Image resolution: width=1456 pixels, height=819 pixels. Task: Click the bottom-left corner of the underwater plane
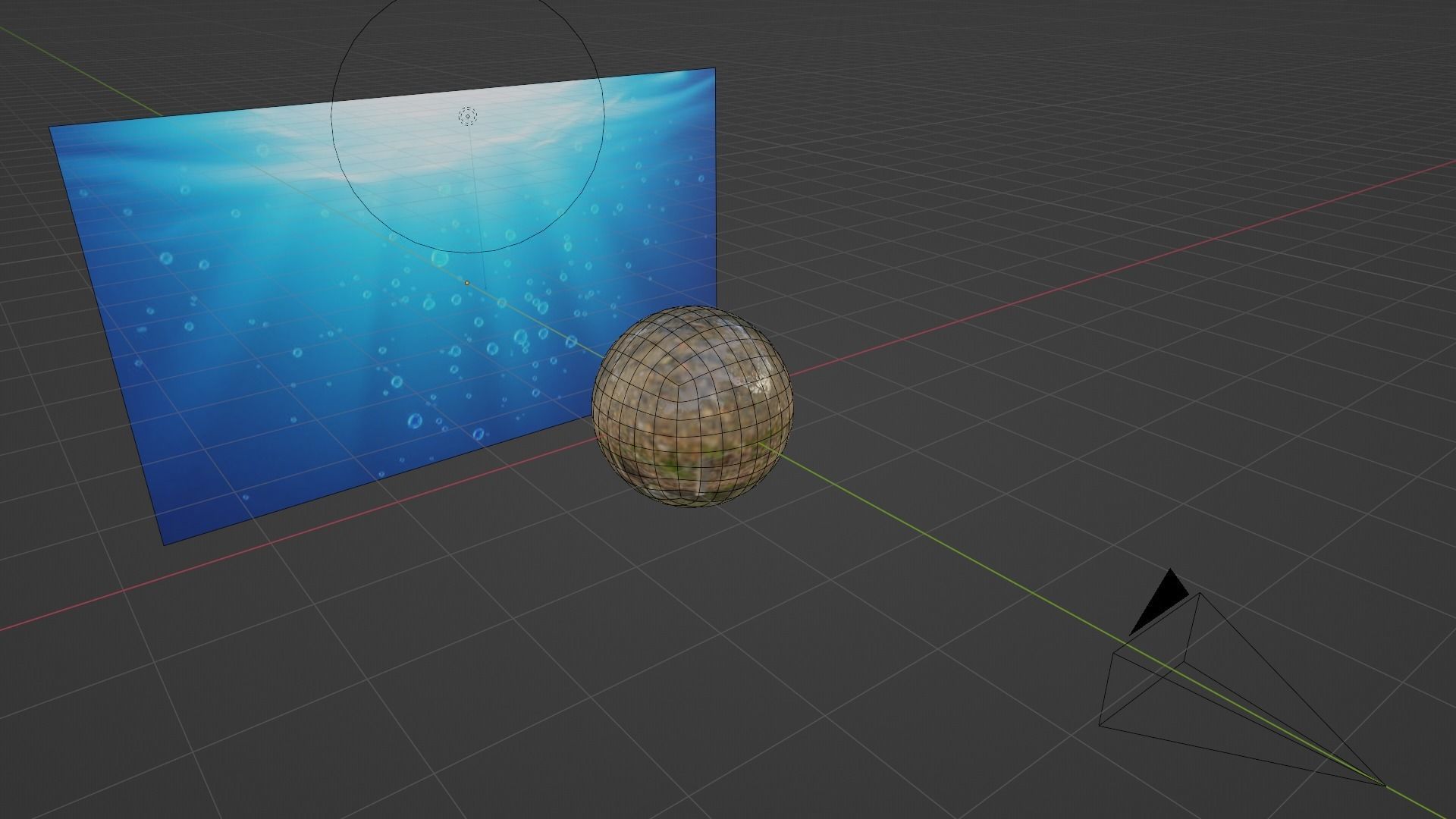165,544
